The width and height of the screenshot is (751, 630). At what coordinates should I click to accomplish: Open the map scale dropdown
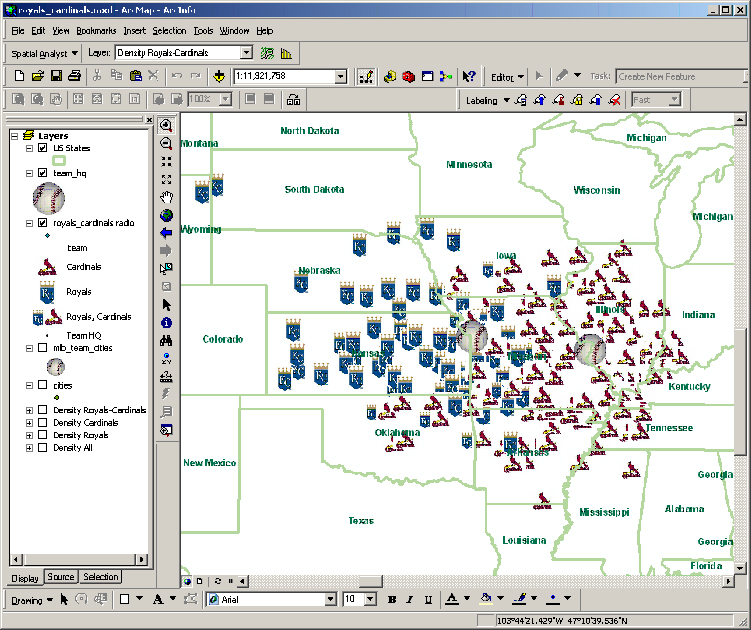point(341,76)
